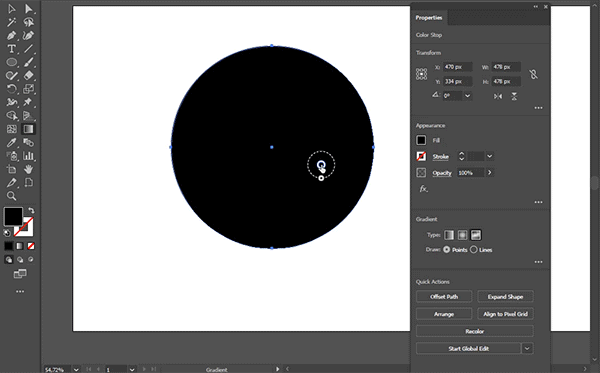Pick the Scale tool
The image size is (600, 373).
coord(28,89)
